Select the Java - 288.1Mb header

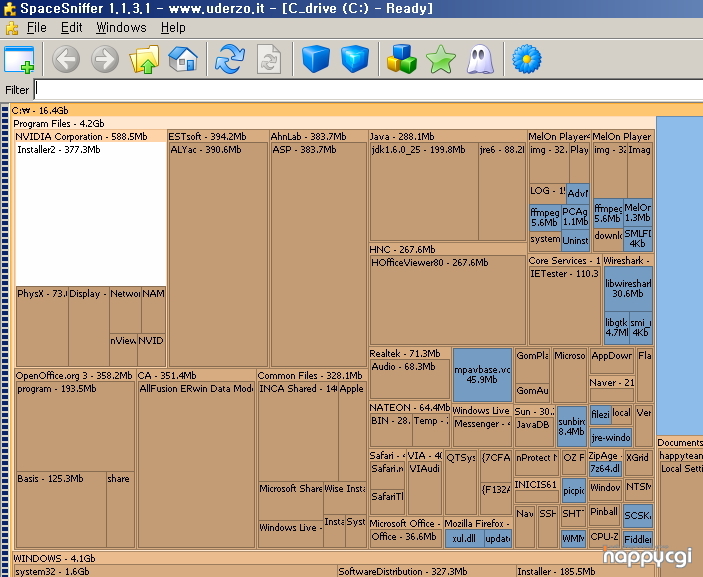(x=447, y=136)
